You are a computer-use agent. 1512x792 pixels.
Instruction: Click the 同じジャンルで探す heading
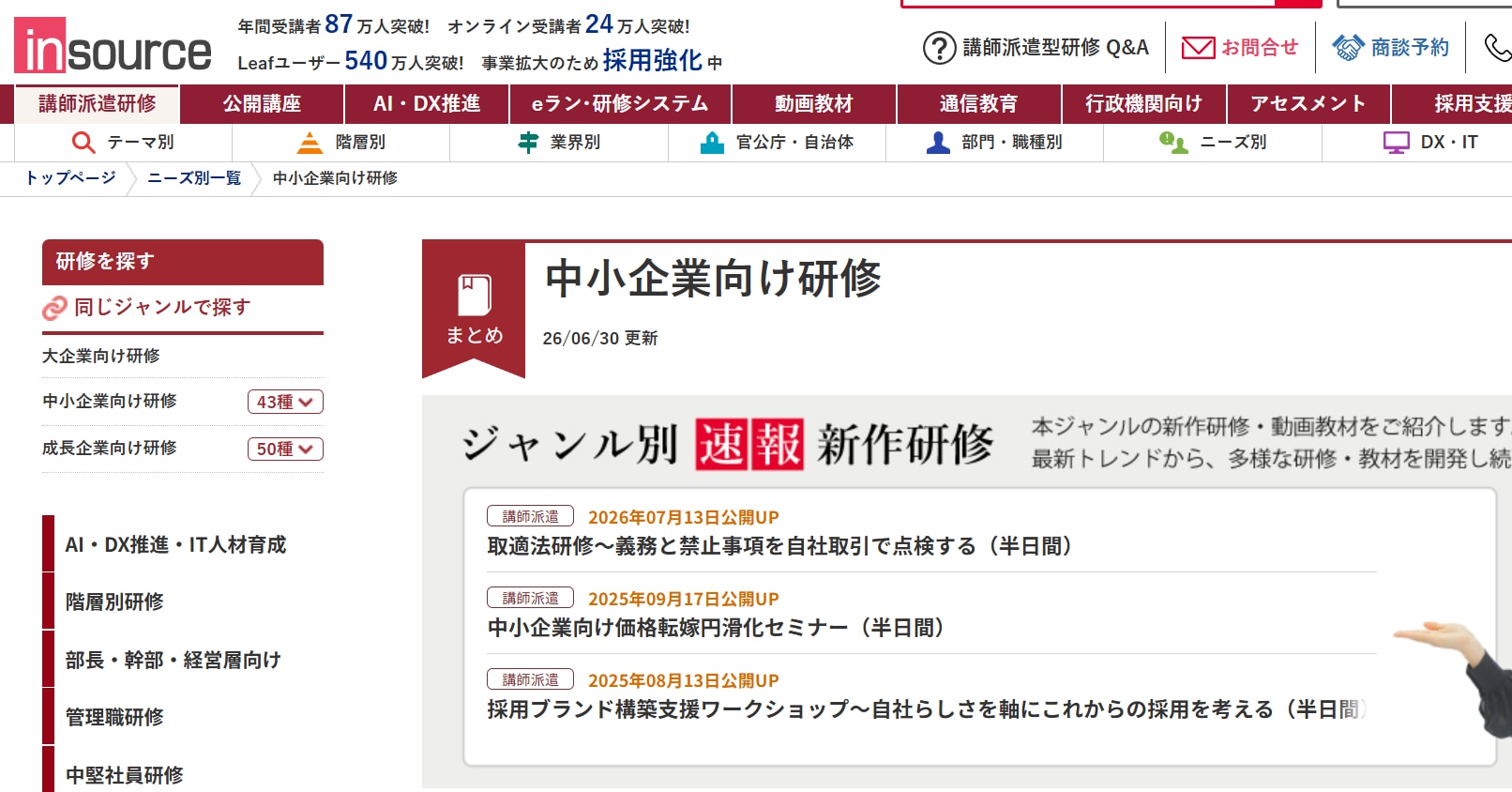coord(162,308)
